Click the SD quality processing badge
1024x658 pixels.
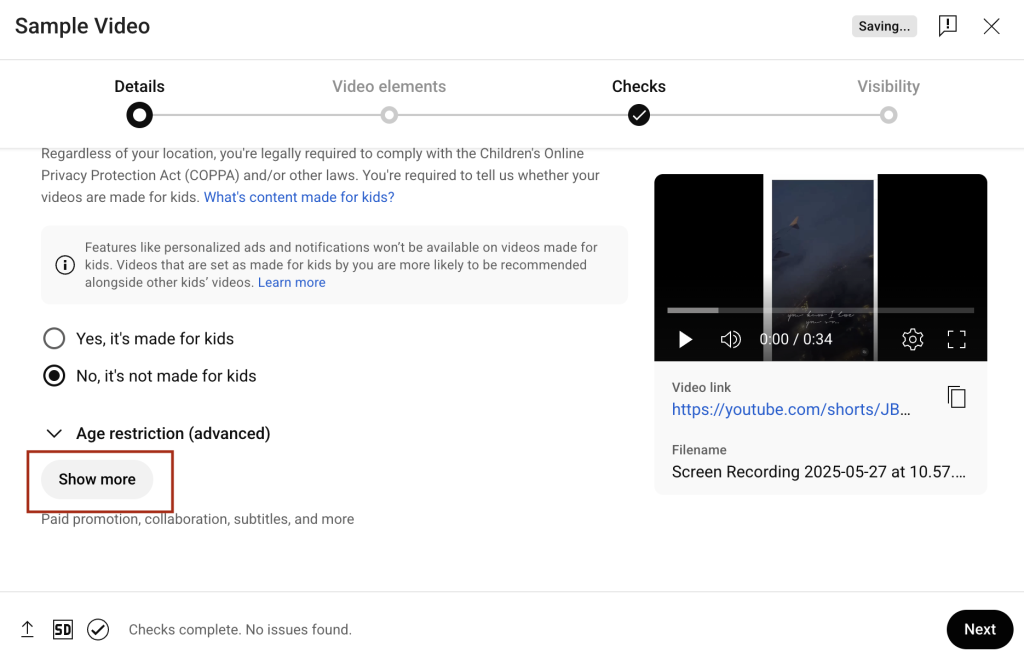(62, 629)
